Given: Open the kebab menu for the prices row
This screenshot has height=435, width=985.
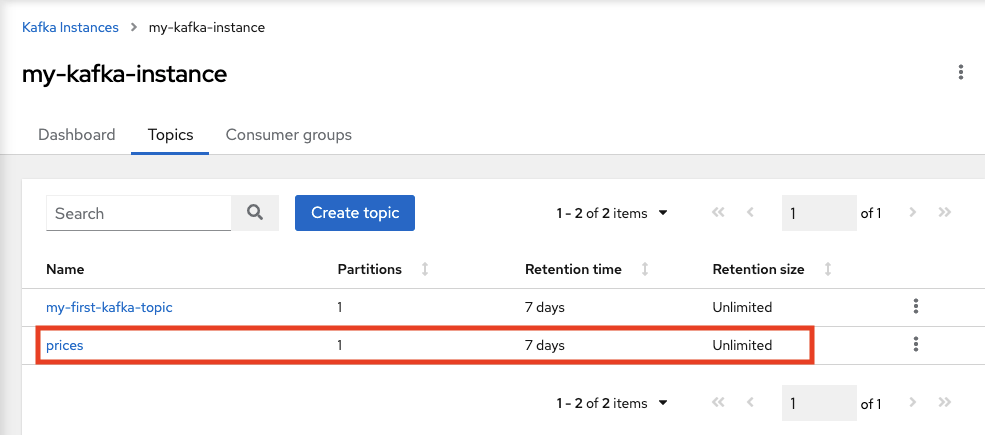Looking at the screenshot, I should pos(916,344).
